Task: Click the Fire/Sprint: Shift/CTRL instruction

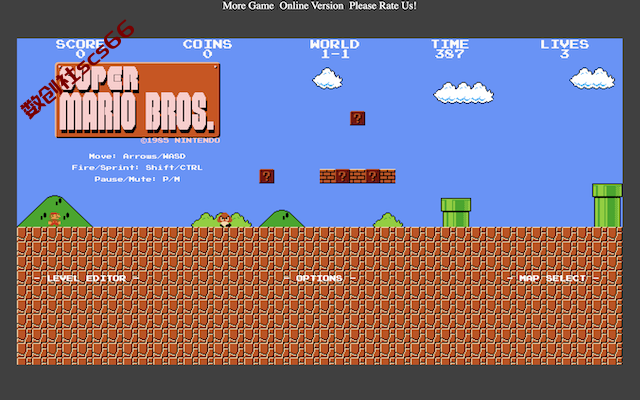Action: point(137,168)
